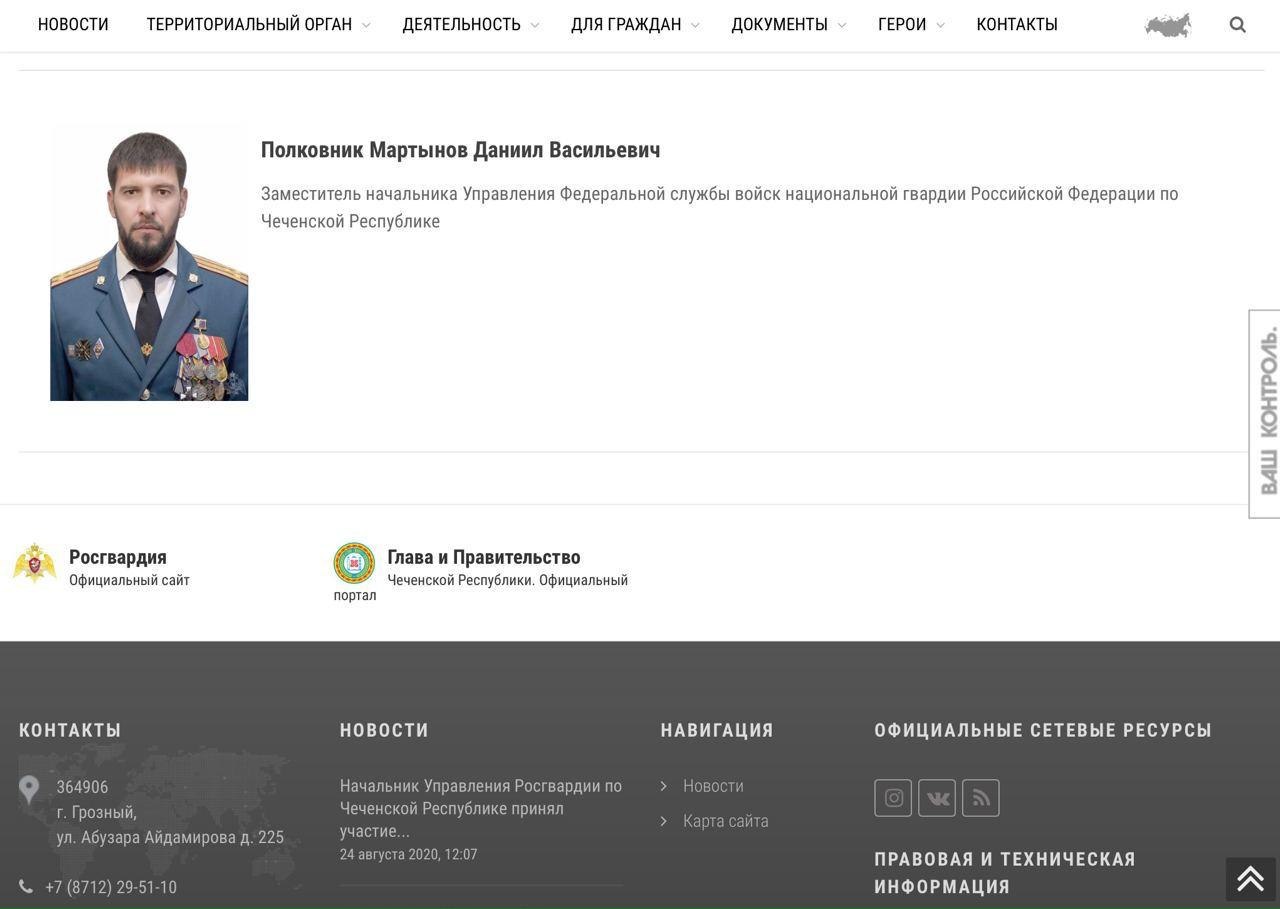
Task: Open the news item about Начальник Управления Росгвардии
Action: (x=481, y=808)
